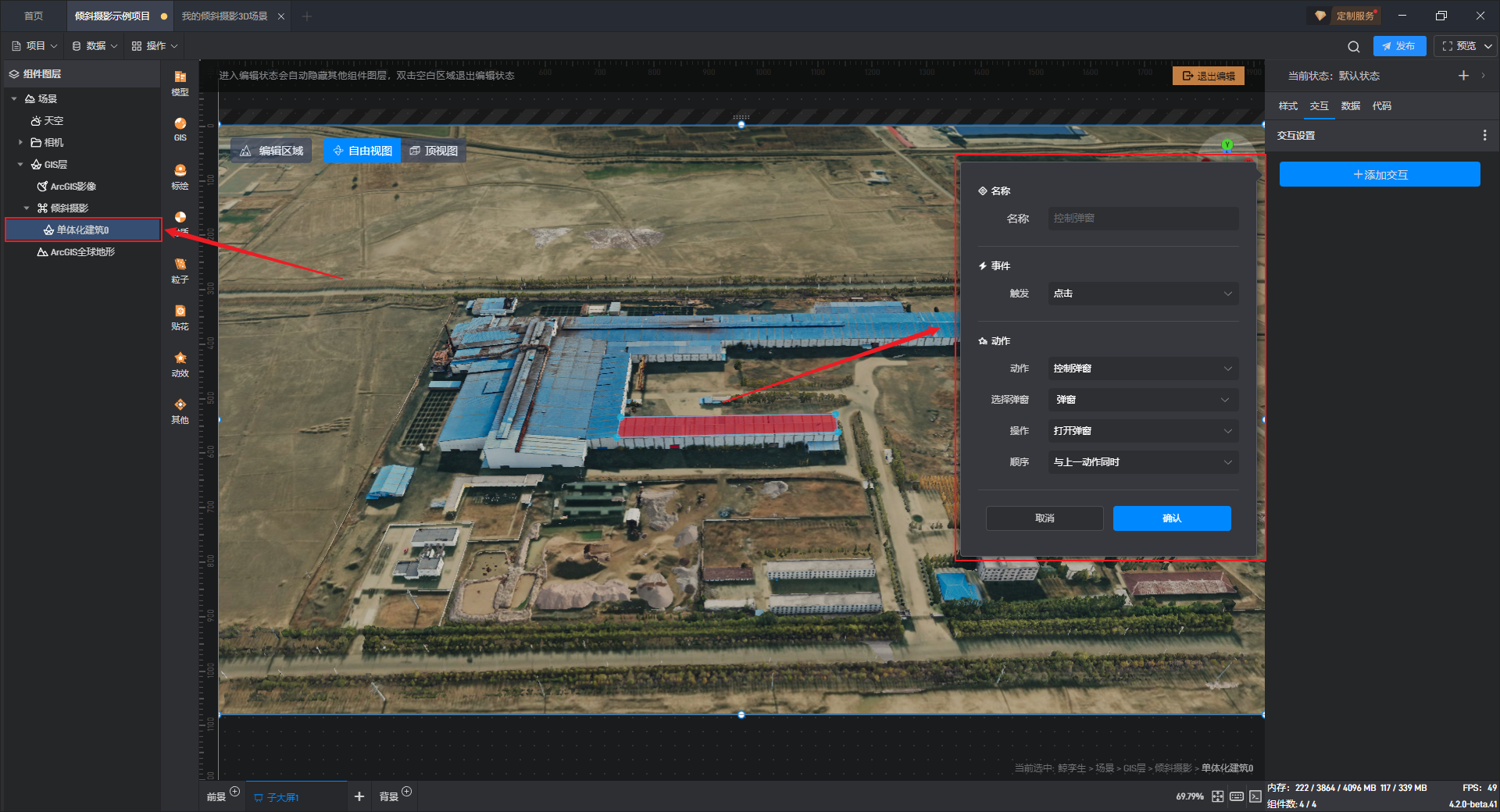This screenshot has width=1500, height=812.
Task: Toggle the 编辑区域 edit region button
Action: click(271, 151)
